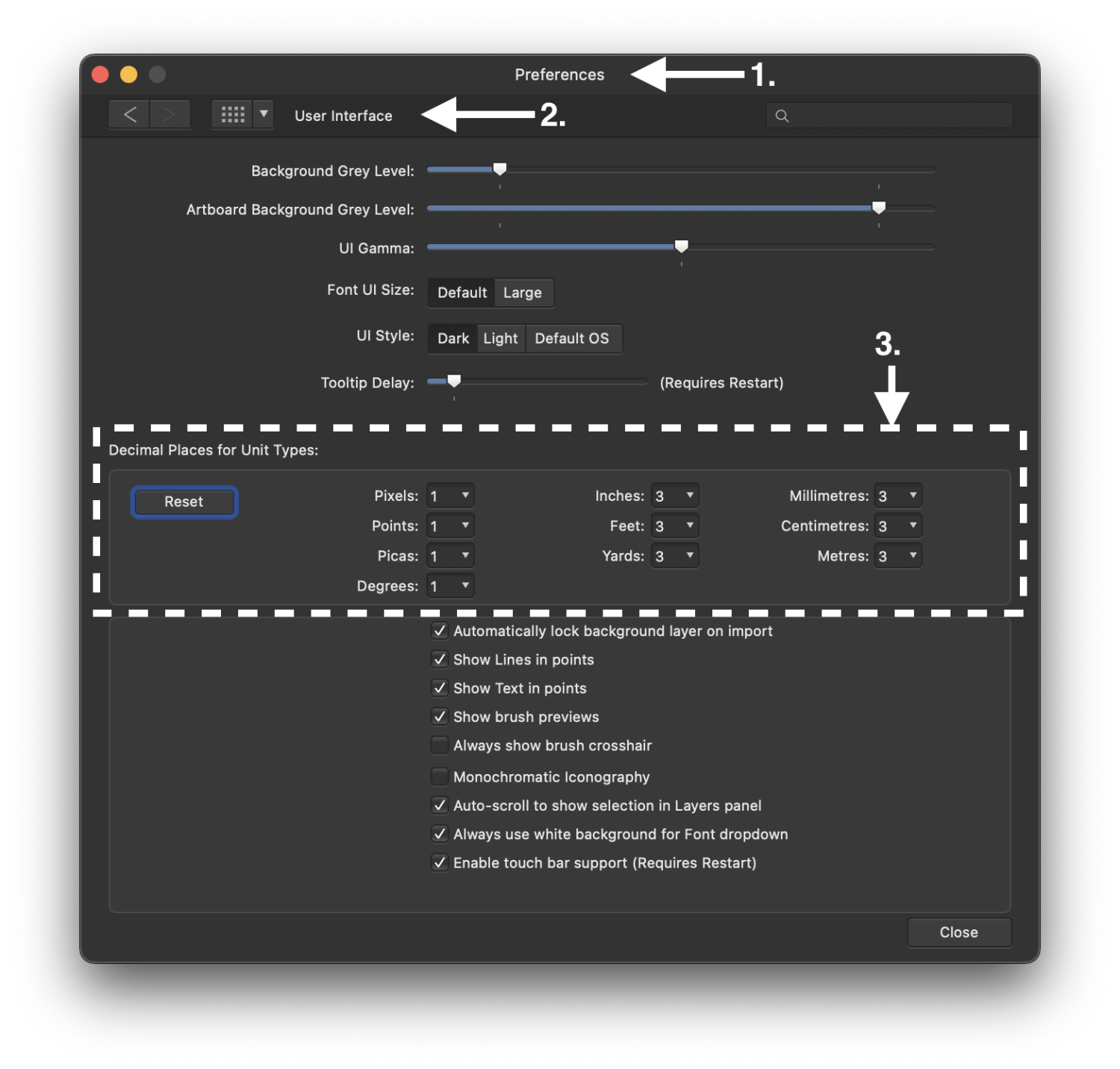Select Dark UI style
1120x1069 pixels.
pyautogui.click(x=452, y=338)
